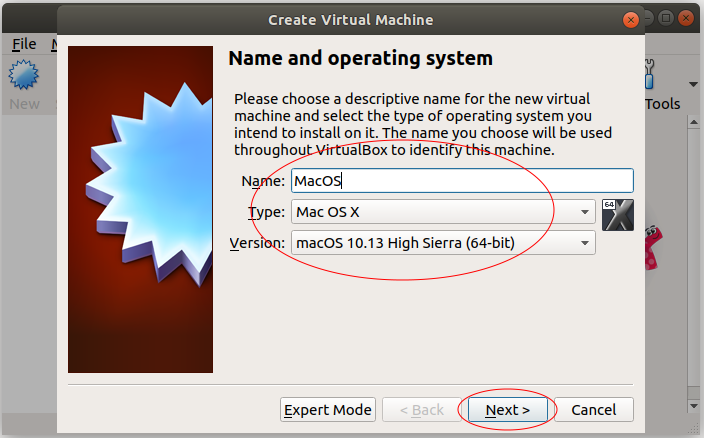Close the main VirtualBox window
Screen dimensions: 704x438
[686, 18]
